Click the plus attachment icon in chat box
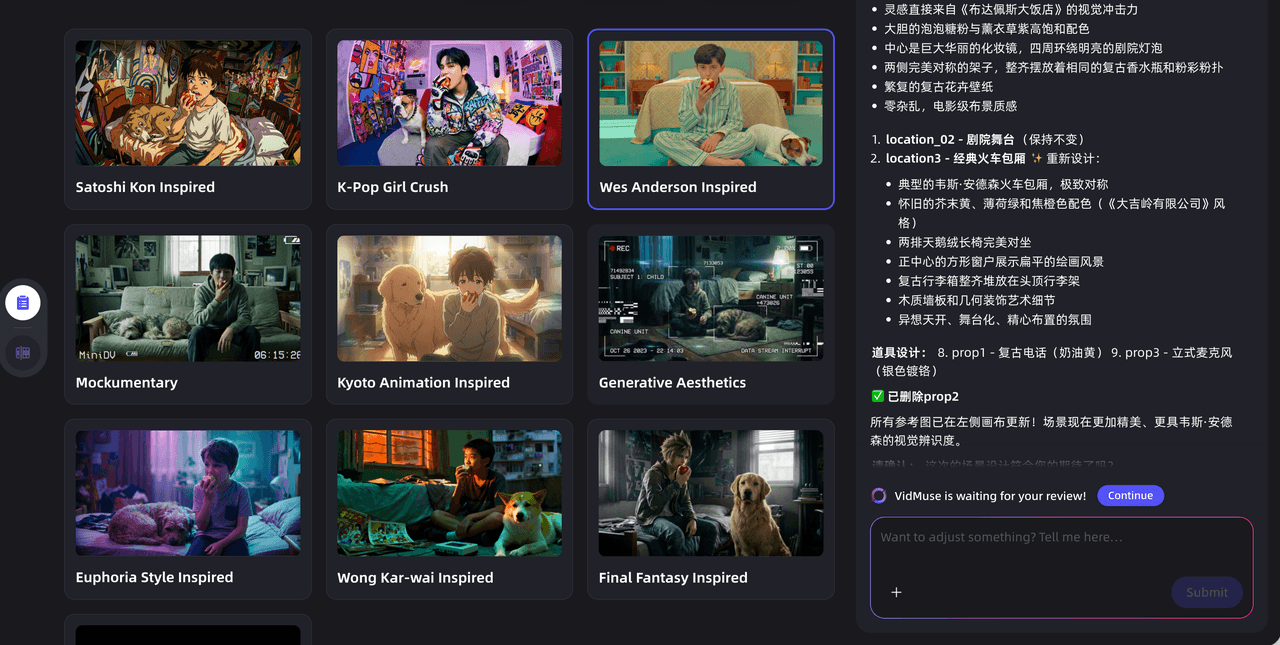1280x645 pixels. click(896, 592)
